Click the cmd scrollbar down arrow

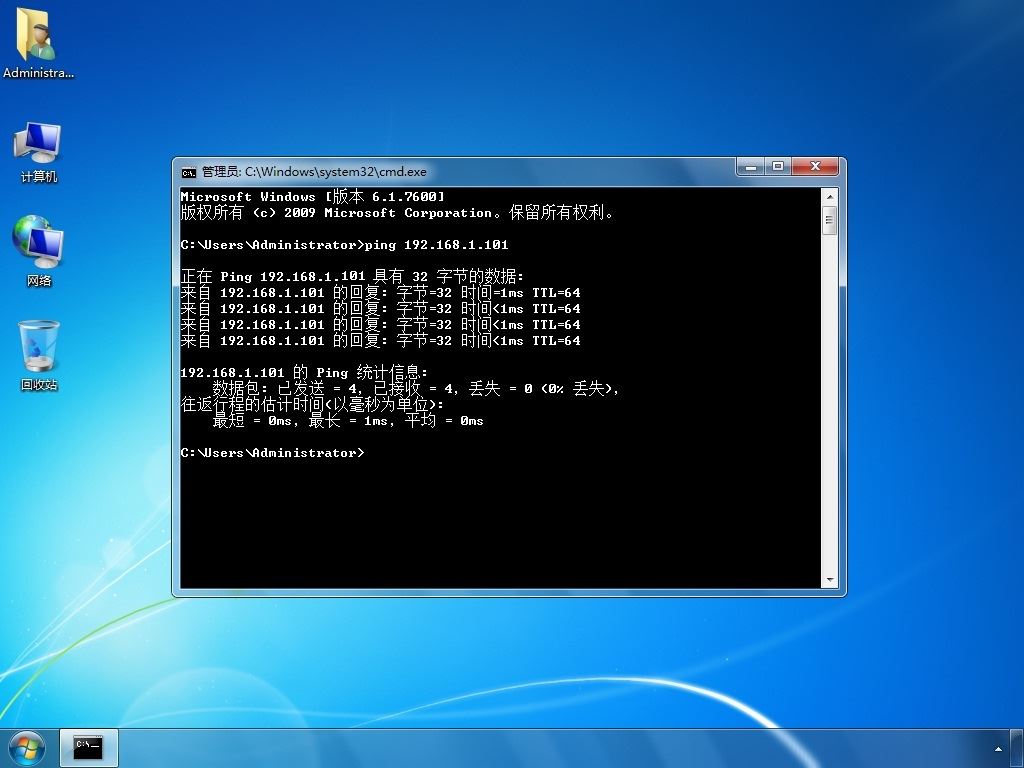click(x=829, y=580)
